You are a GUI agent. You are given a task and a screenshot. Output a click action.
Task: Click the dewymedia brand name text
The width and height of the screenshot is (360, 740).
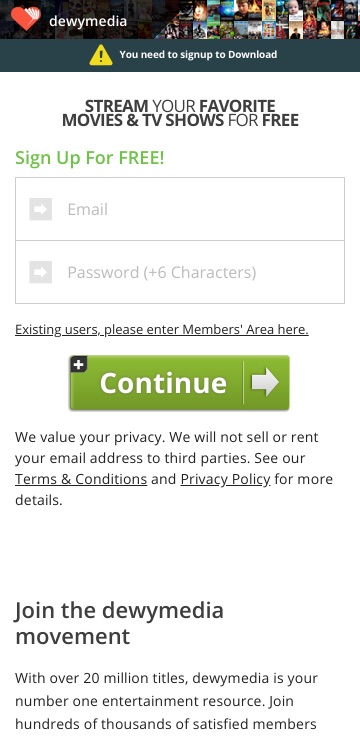click(88, 21)
